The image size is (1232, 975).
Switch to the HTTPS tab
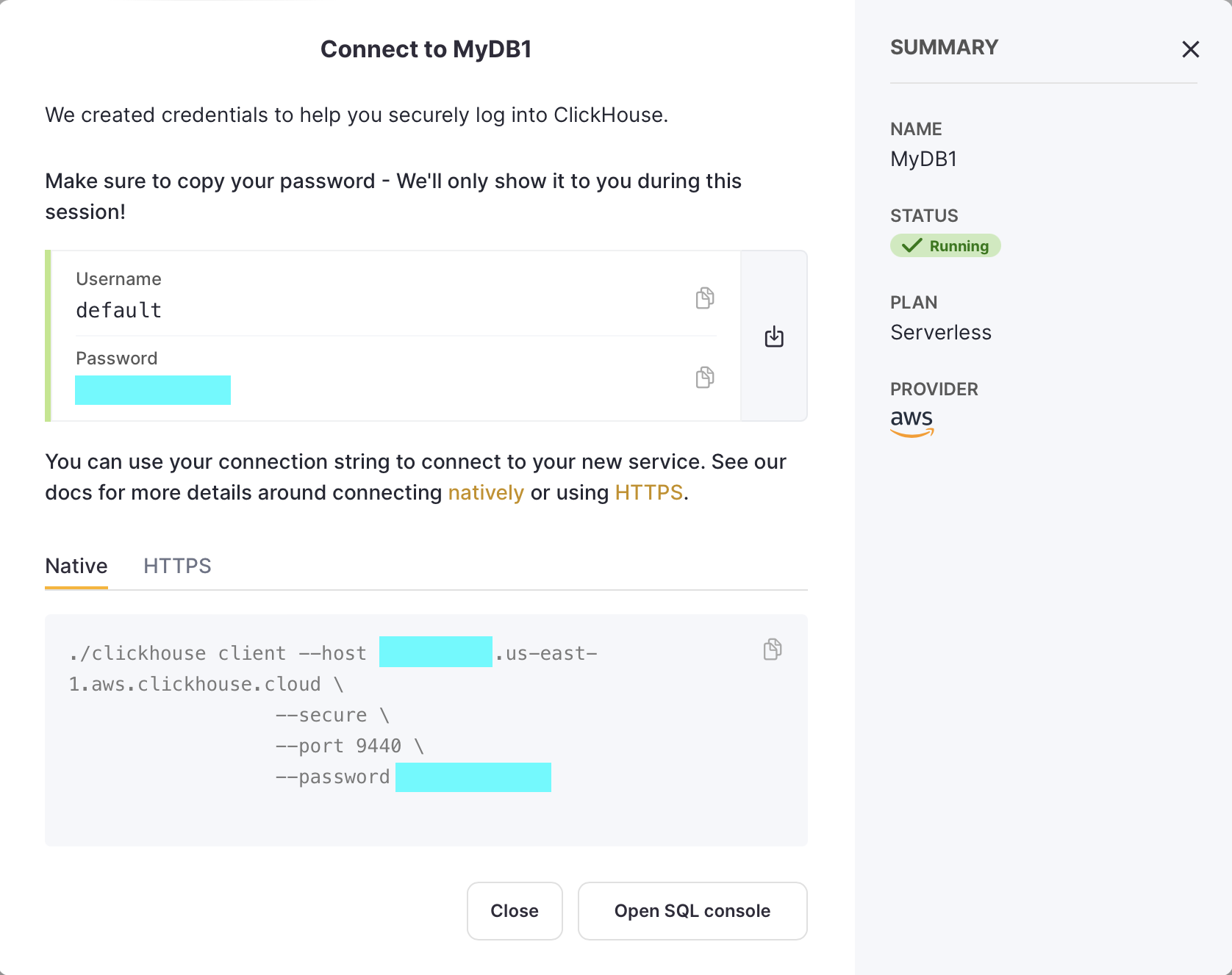coord(177,566)
